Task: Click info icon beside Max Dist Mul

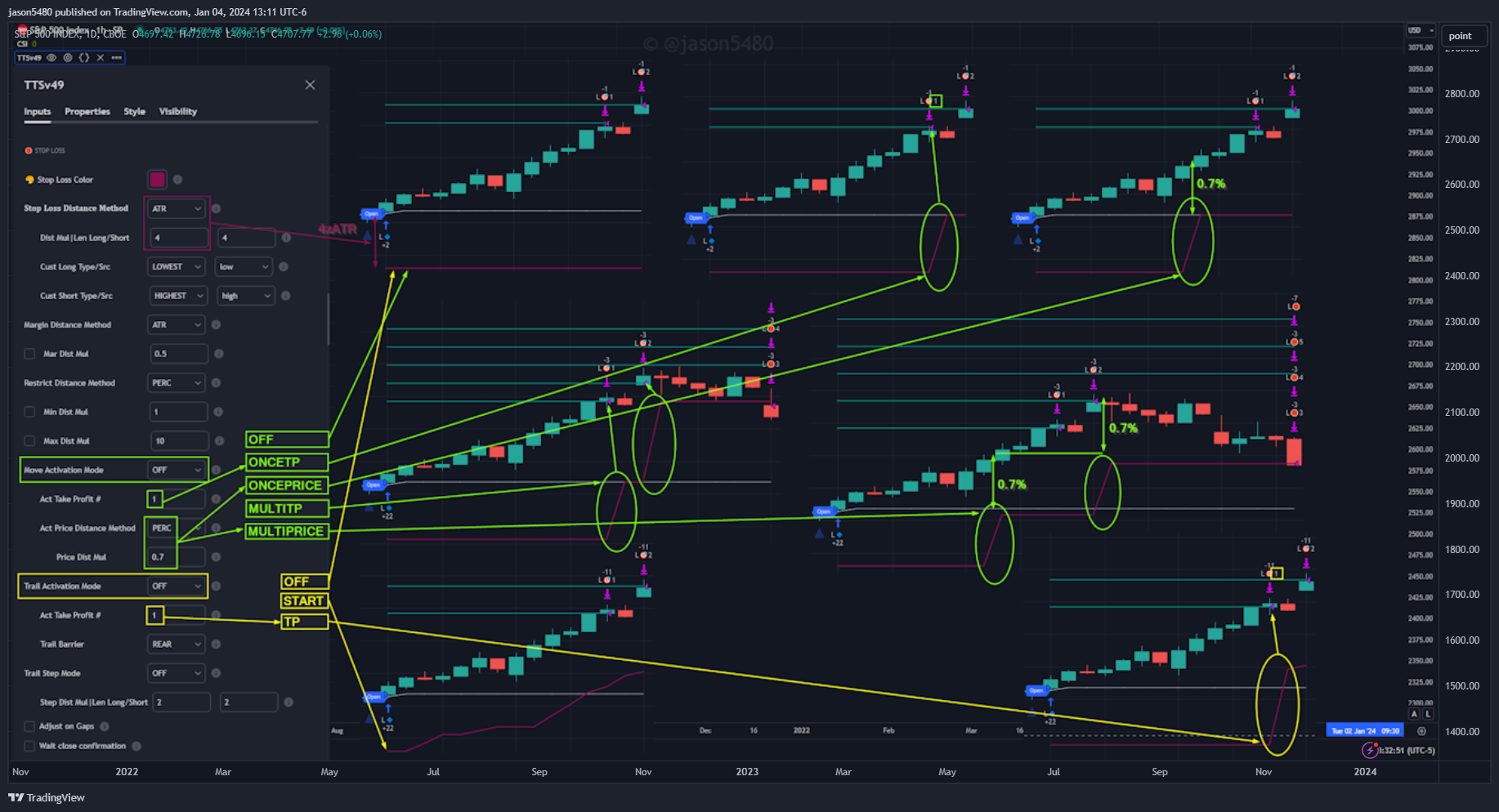Action: (x=218, y=440)
